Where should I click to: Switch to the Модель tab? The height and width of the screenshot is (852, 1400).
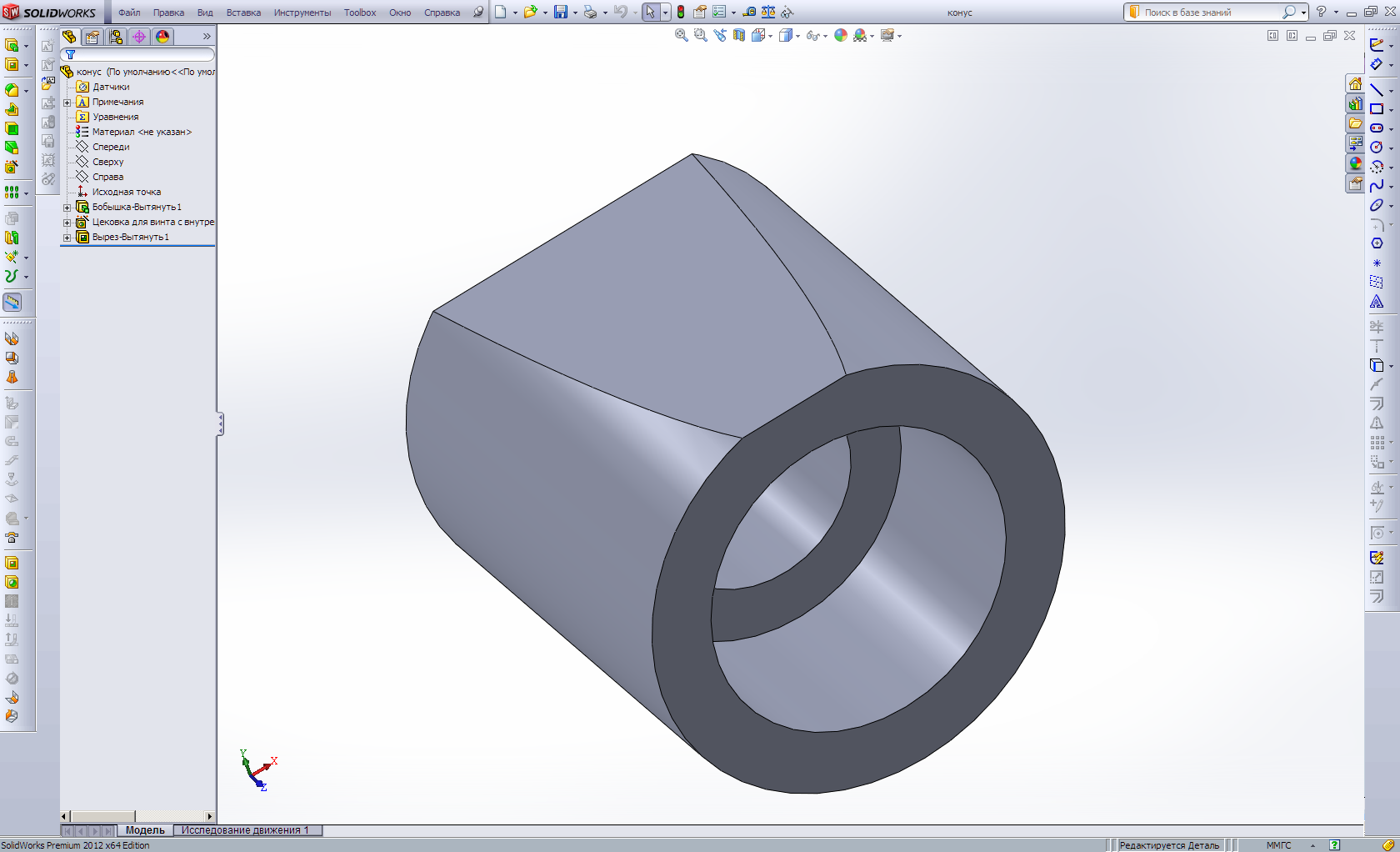145,830
